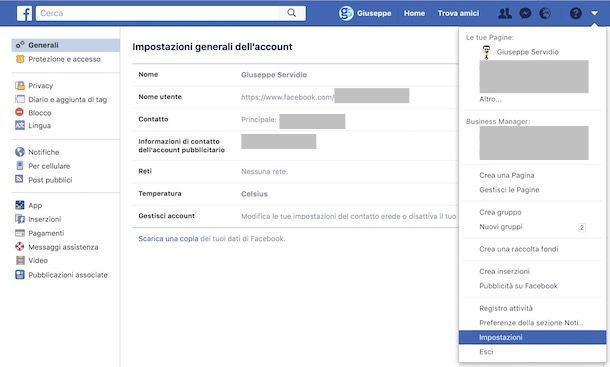The height and width of the screenshot is (367, 610).
Task: Click the facebook.com username URL text
Action: 287,97
